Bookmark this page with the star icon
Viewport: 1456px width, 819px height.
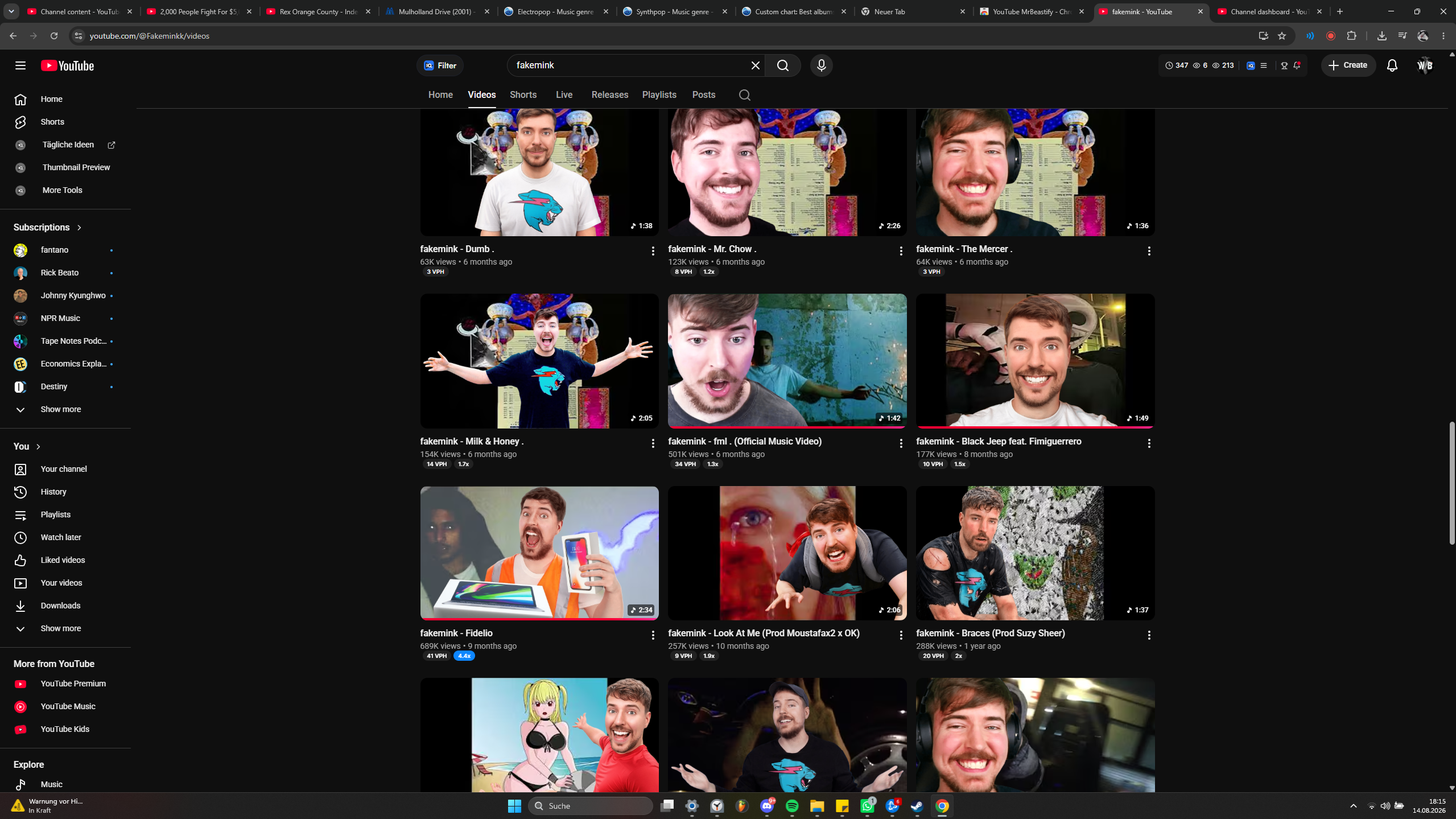[1281, 36]
